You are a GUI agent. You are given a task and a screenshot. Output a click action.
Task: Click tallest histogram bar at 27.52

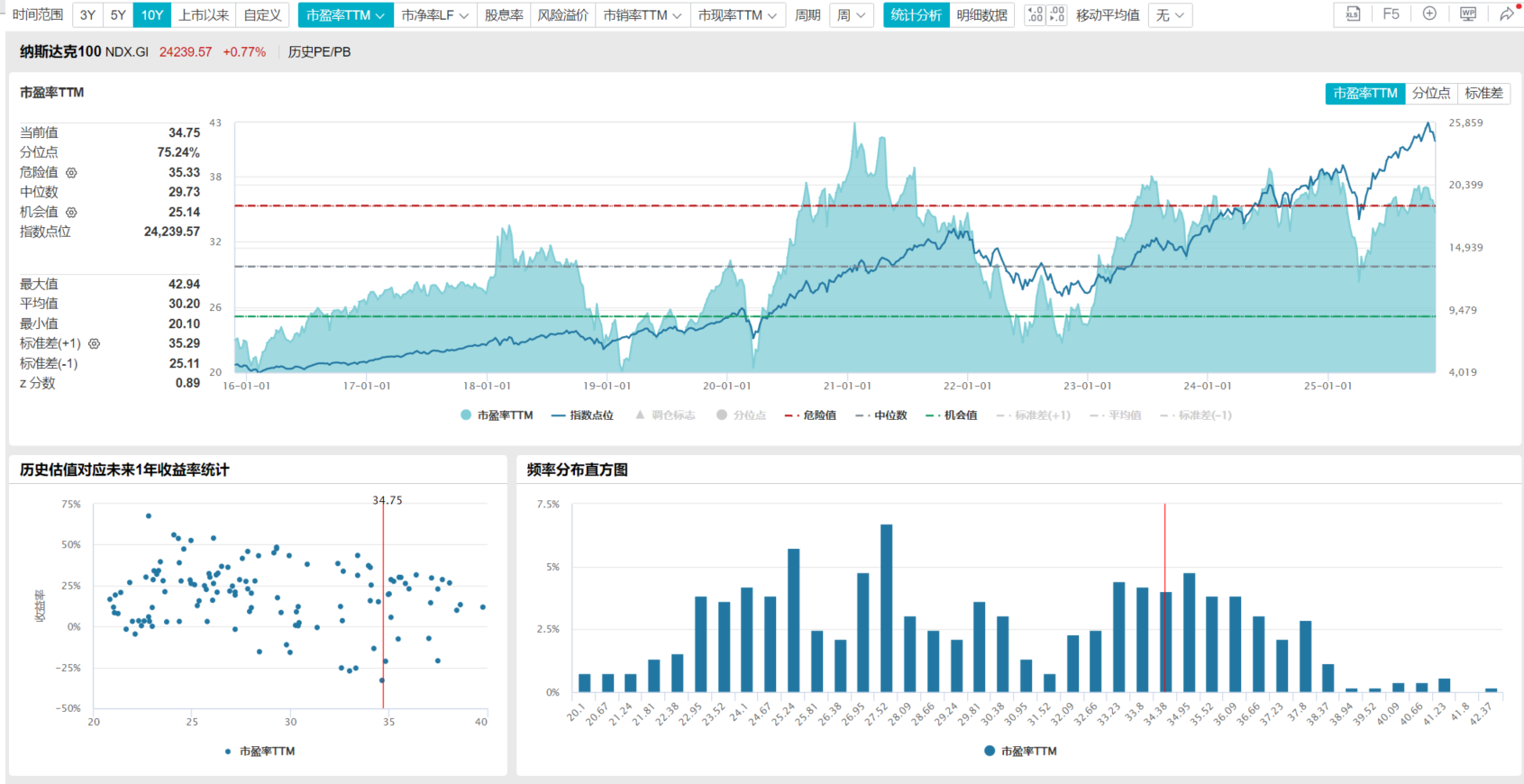click(x=886, y=608)
